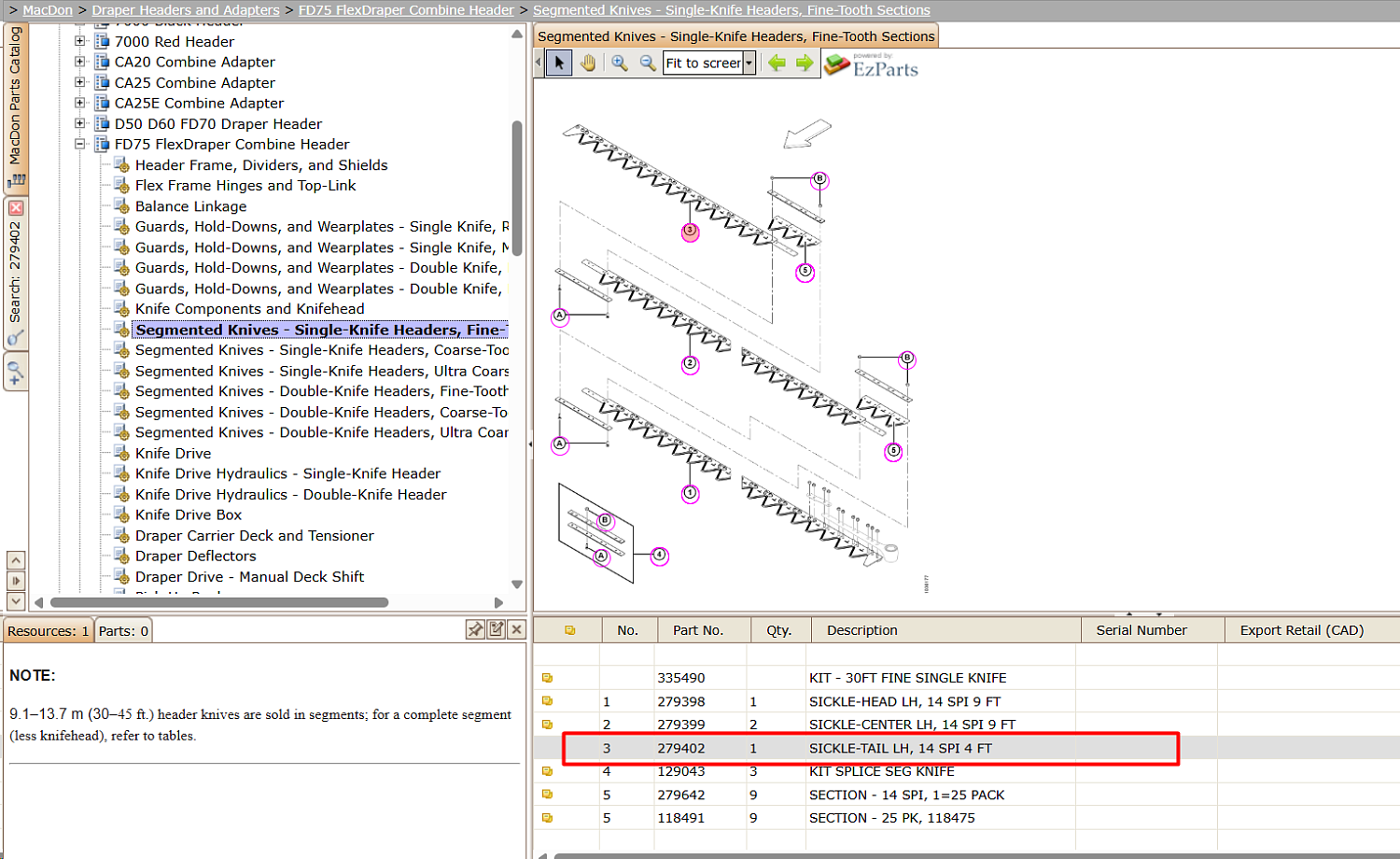The height and width of the screenshot is (859, 1400).
Task: Open the note icon for part 279399
Action: (x=548, y=725)
